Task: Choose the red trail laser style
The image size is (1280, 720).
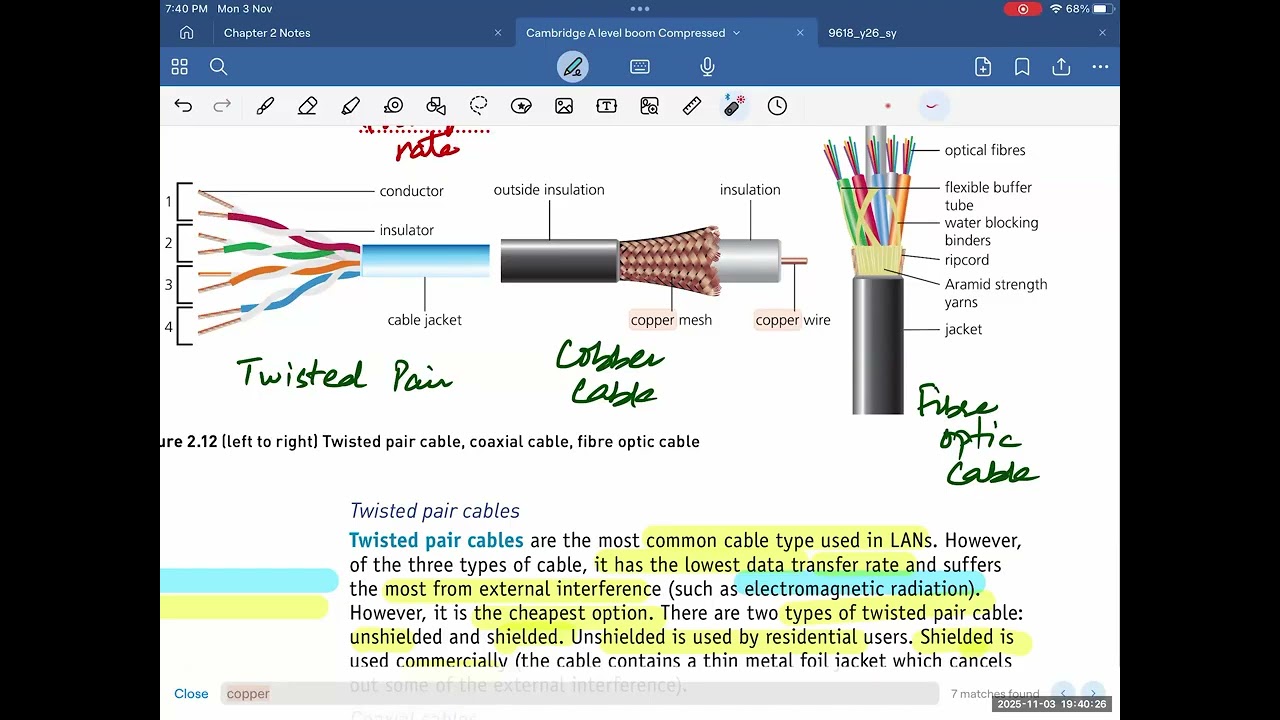Action: pos(932,106)
